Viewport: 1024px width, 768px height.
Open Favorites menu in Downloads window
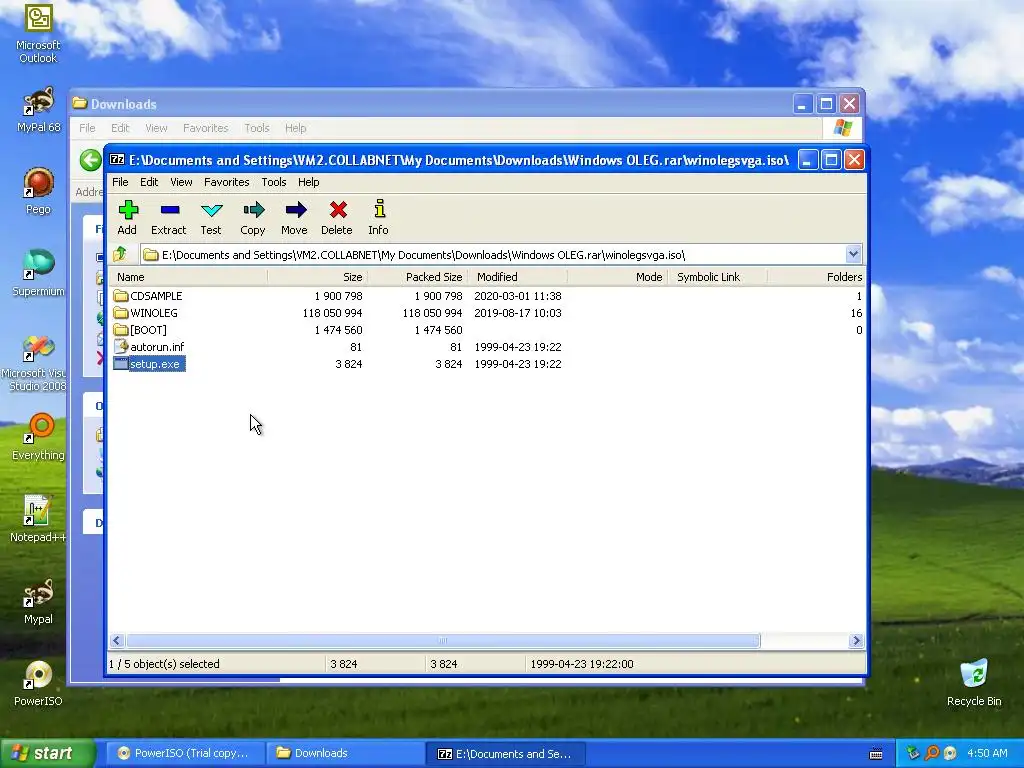[206, 128]
